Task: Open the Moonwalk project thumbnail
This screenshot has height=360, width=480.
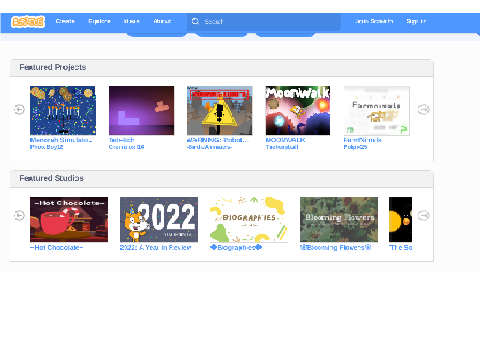Action: [x=298, y=110]
